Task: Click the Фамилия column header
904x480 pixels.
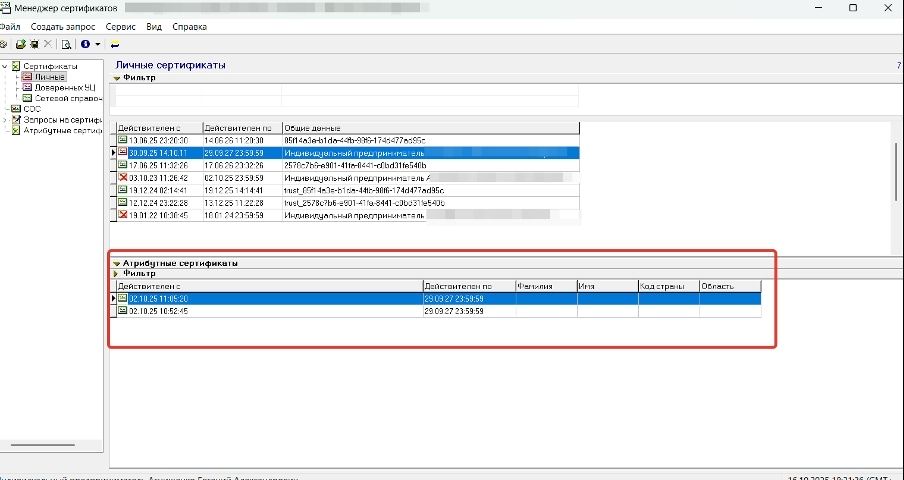Action: coord(545,286)
